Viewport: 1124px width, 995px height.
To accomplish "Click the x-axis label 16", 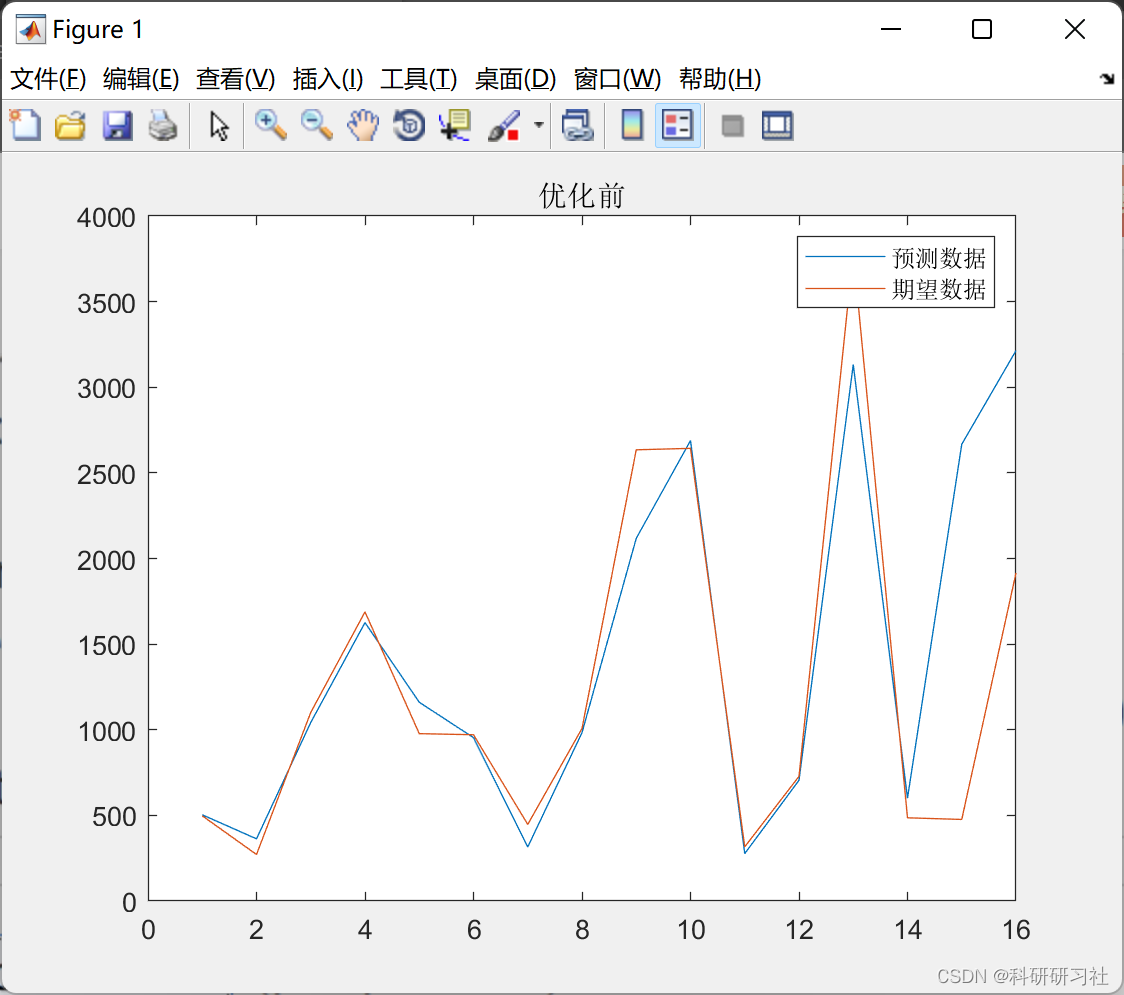I will click(x=1016, y=930).
